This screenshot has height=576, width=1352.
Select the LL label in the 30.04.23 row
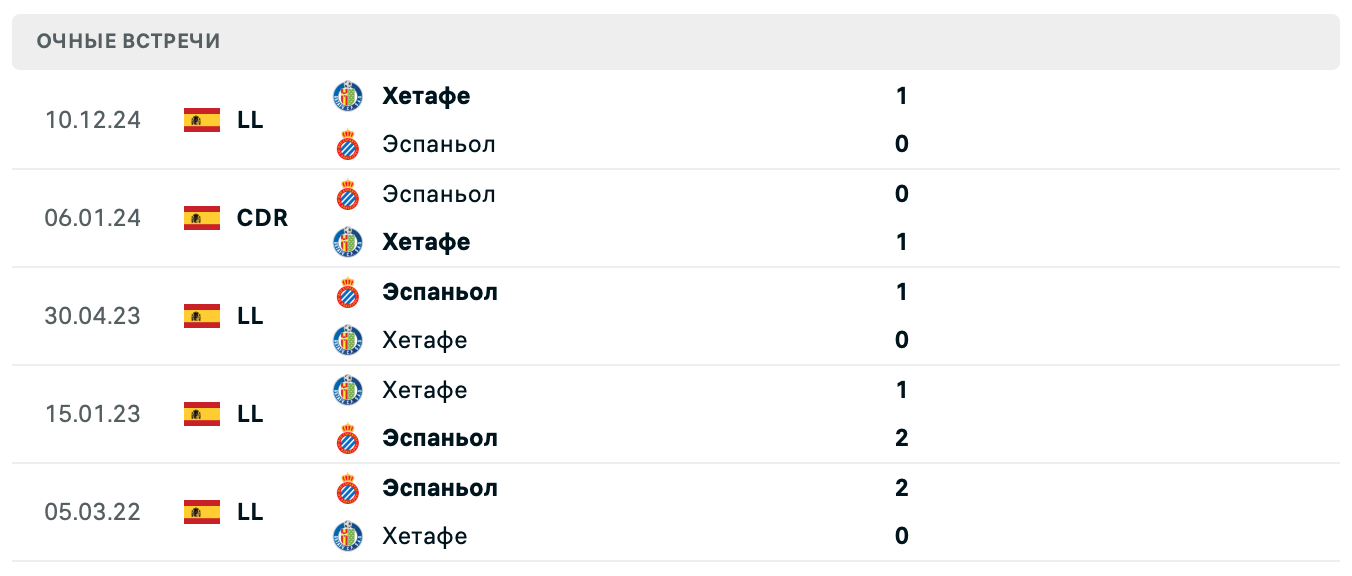(x=251, y=316)
